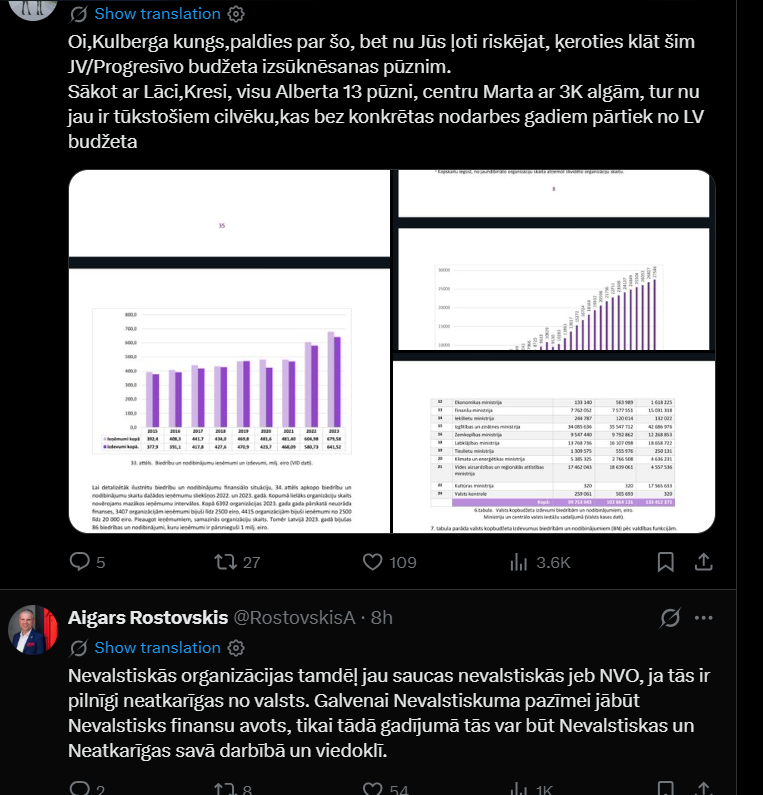763x795 pixels.
Task: Open translation settings gear on Rostovskis tweet
Action: click(x=236, y=647)
